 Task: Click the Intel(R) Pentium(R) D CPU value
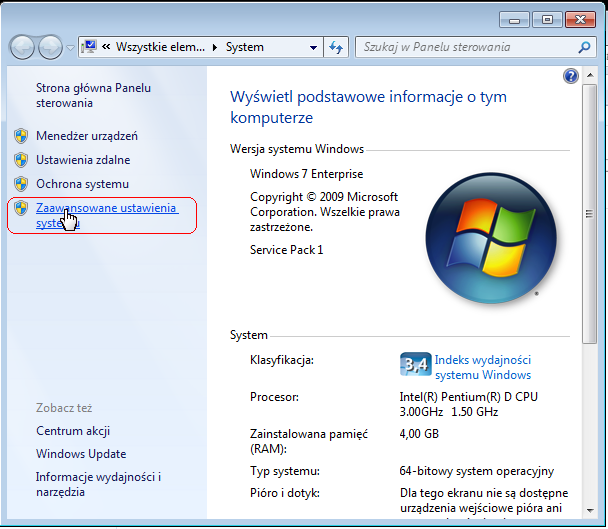[468, 405]
